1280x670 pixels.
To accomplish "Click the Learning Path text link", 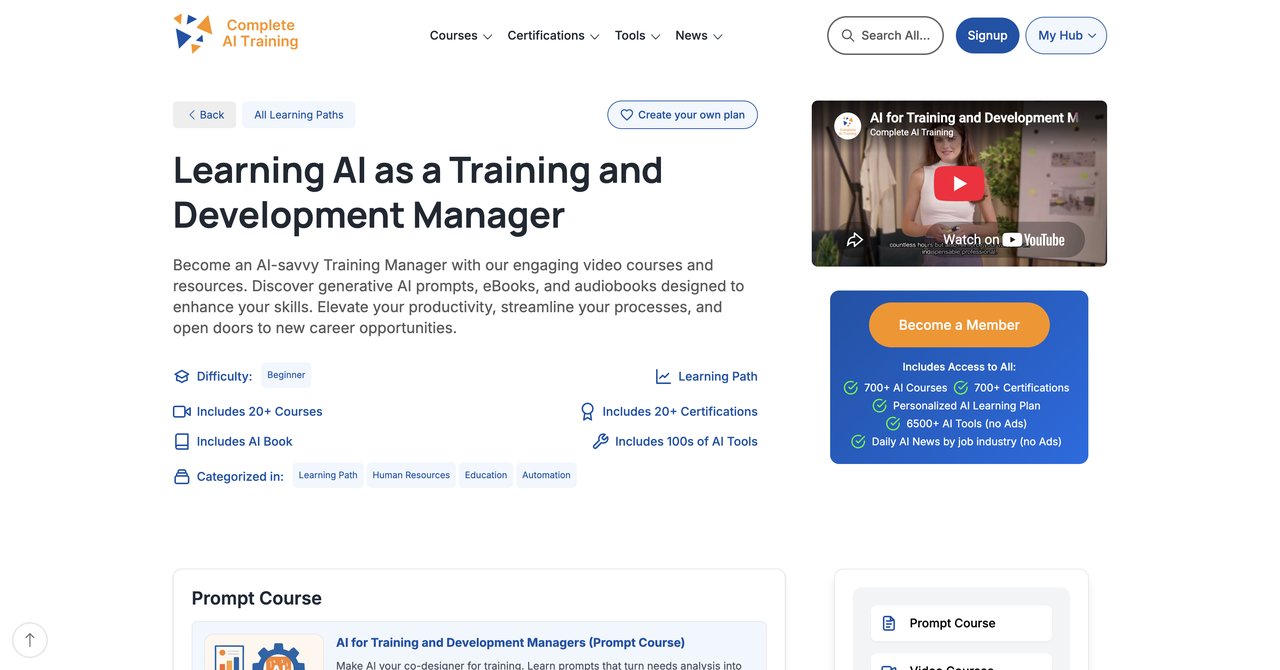I will (x=718, y=377).
